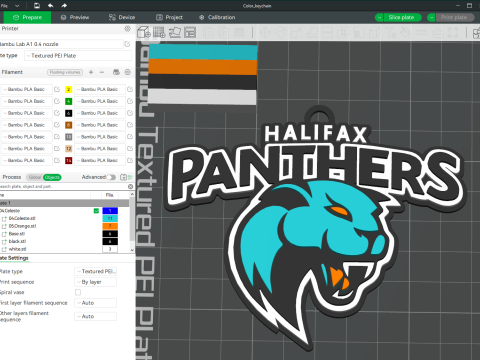Edit preset next to filament 12
Screen dimensions: 480x360
130,149
